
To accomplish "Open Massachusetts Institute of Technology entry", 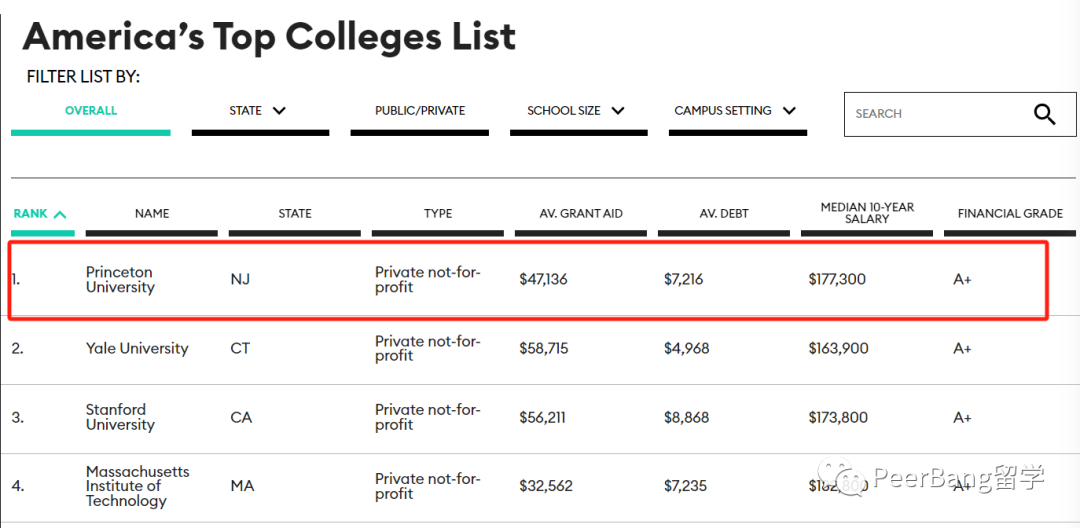I will 137,486.
